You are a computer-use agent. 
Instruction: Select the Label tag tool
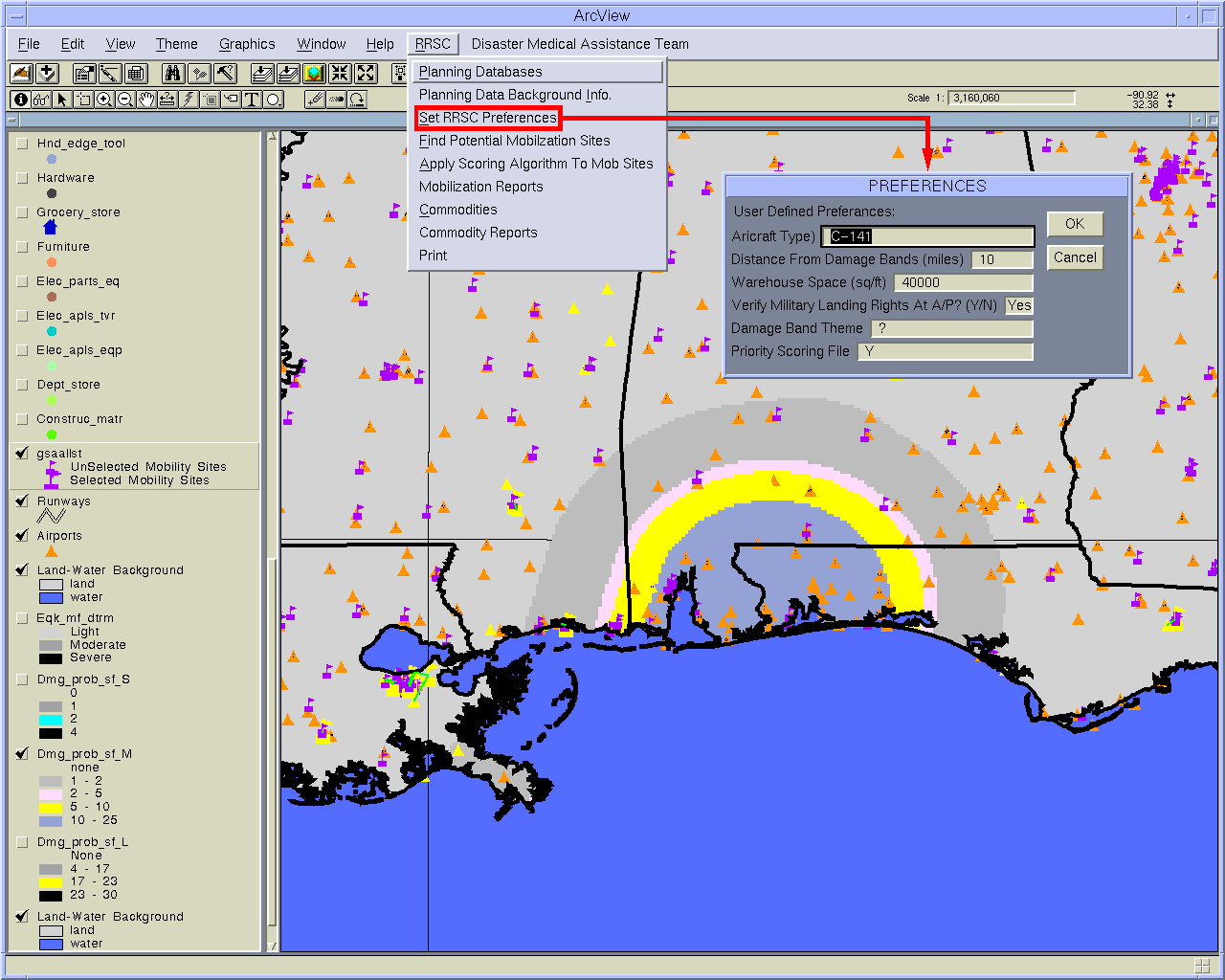click(231, 100)
